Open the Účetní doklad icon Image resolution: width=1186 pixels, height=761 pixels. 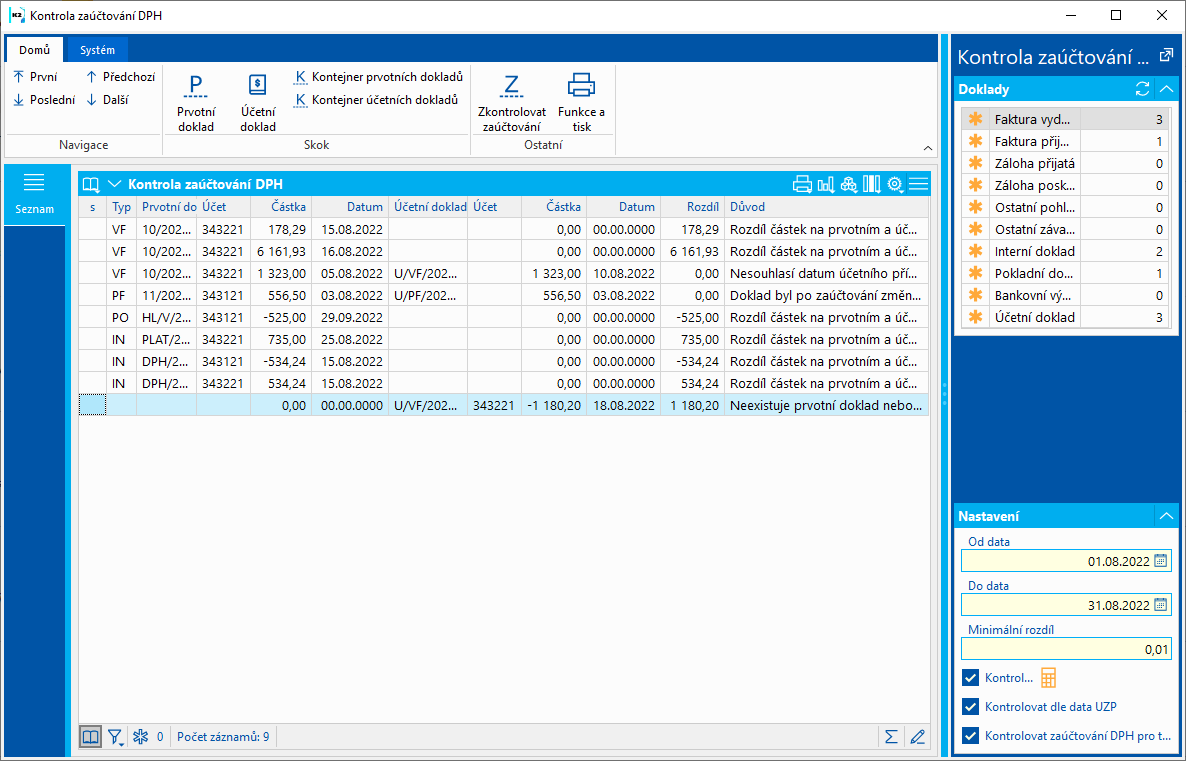coord(257,86)
